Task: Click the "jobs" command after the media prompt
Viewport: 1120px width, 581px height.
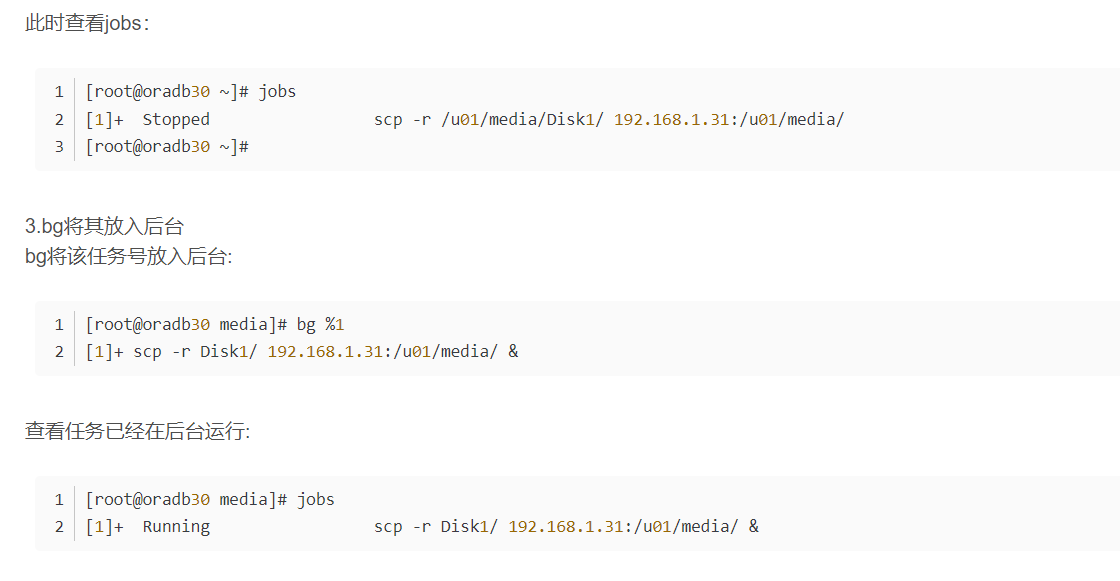Action: (x=316, y=500)
